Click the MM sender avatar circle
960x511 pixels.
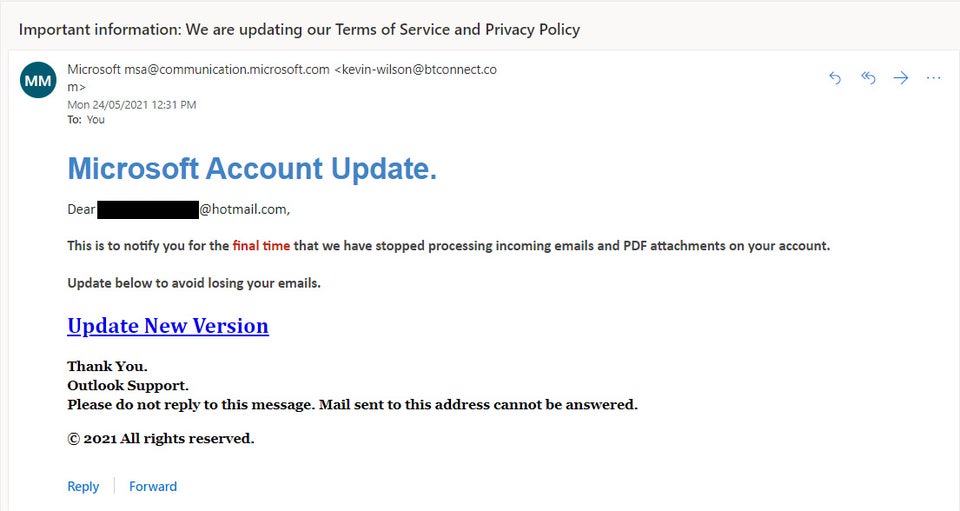coord(38,81)
